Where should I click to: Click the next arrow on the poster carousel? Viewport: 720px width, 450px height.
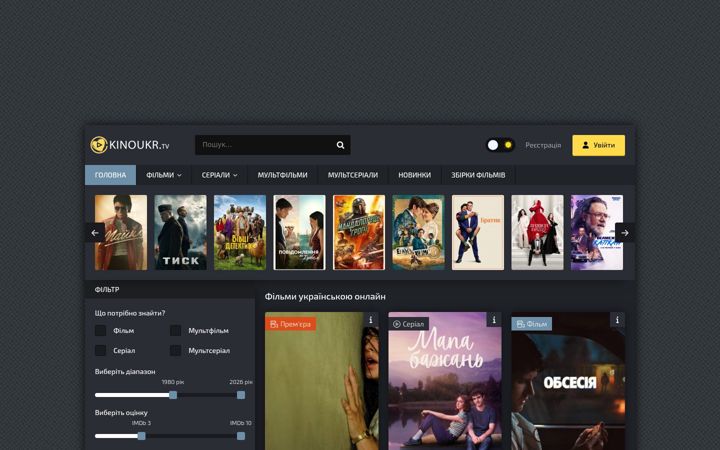click(624, 233)
